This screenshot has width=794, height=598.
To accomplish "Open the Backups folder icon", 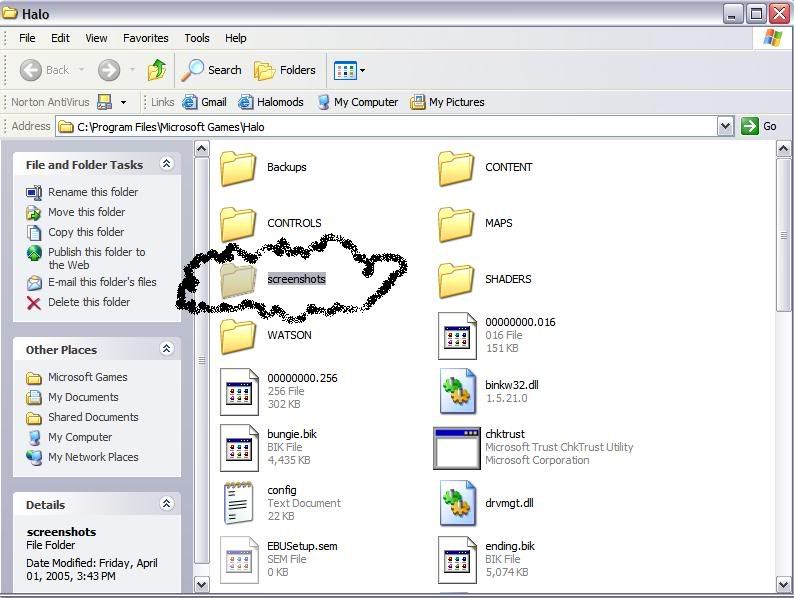I will coord(238,169).
